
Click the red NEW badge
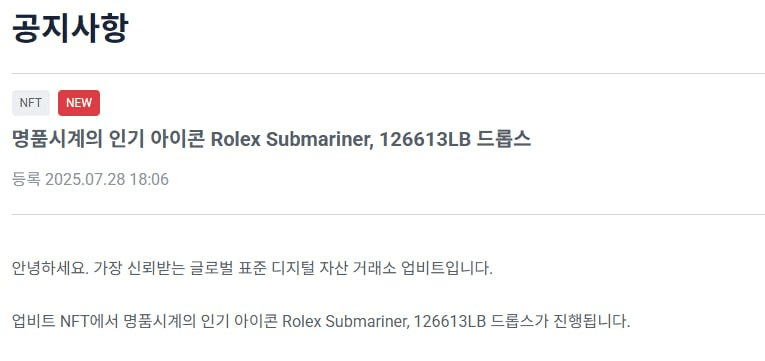pos(79,103)
